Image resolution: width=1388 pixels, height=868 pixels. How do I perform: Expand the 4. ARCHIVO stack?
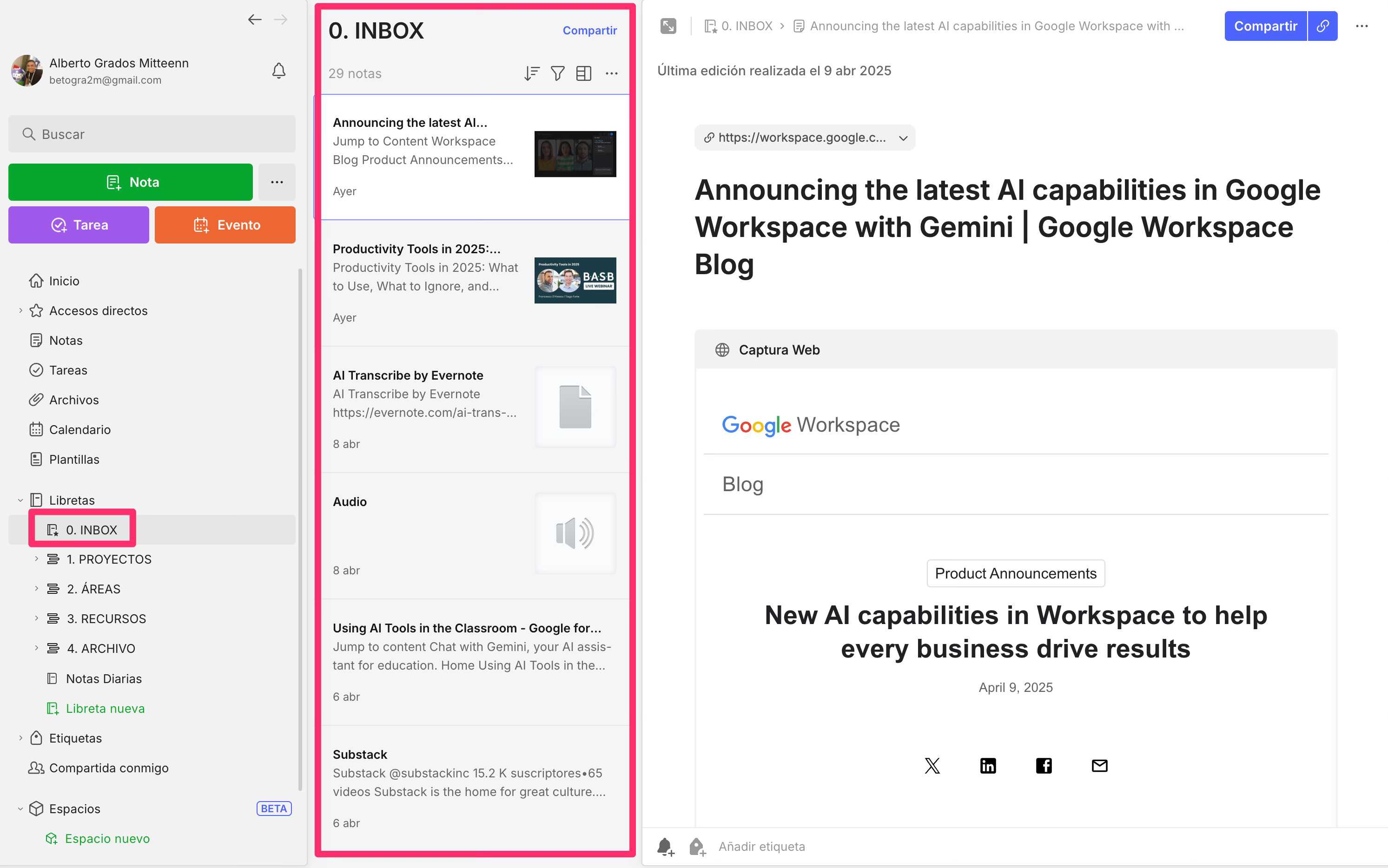(x=37, y=648)
